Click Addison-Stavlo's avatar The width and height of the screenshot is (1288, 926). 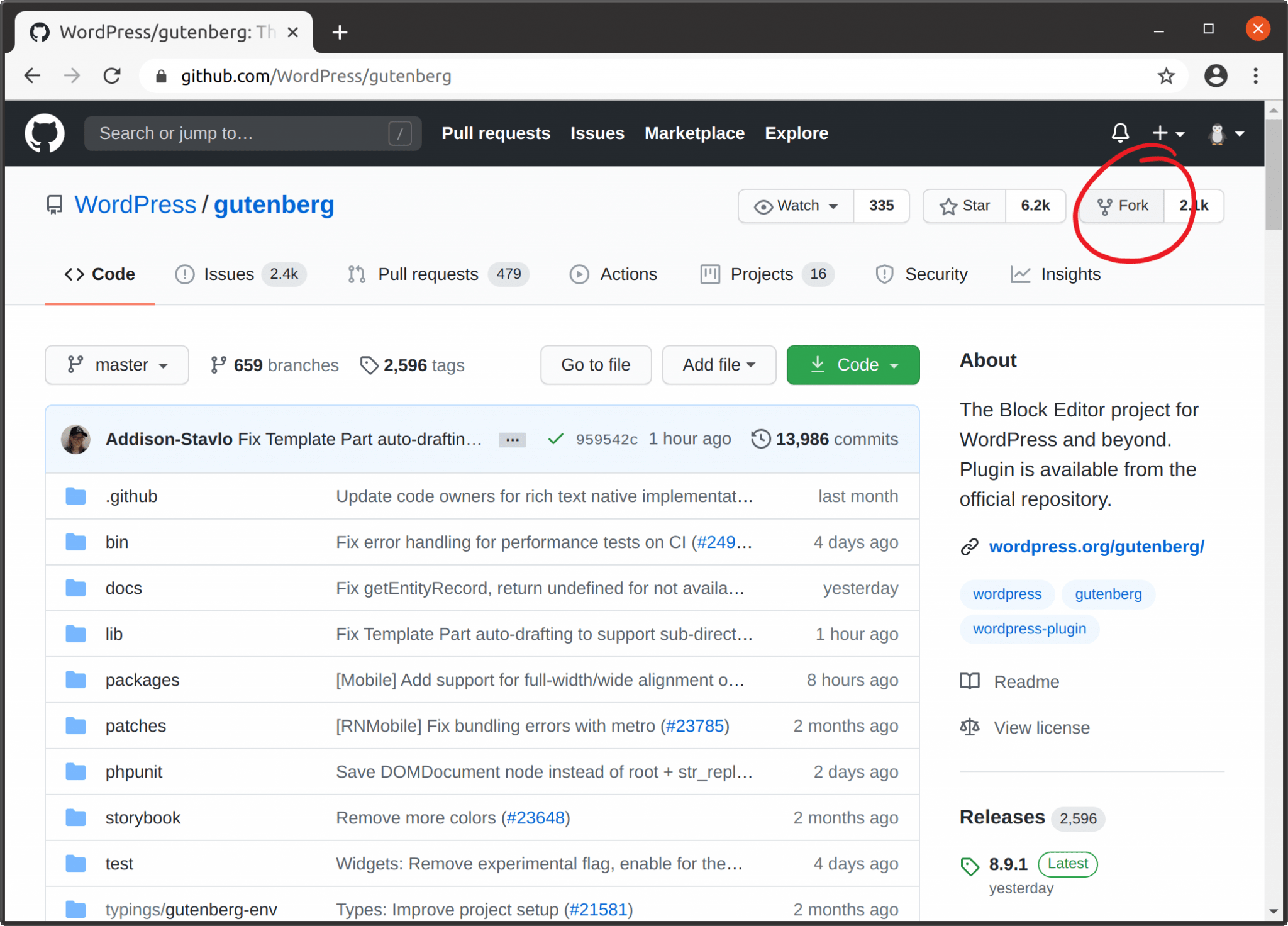tap(75, 439)
